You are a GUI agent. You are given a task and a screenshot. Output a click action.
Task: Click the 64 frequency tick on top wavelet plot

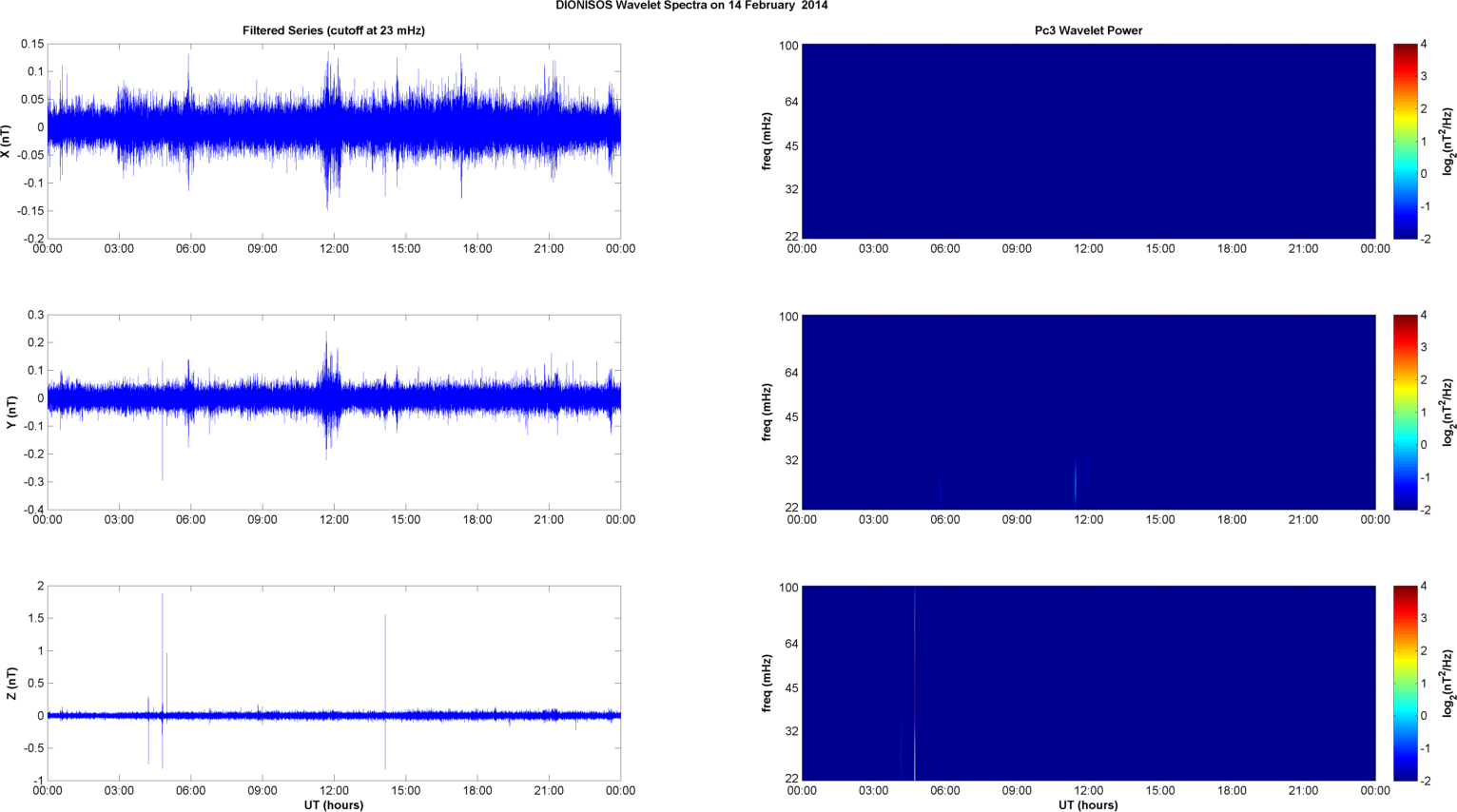click(x=791, y=102)
